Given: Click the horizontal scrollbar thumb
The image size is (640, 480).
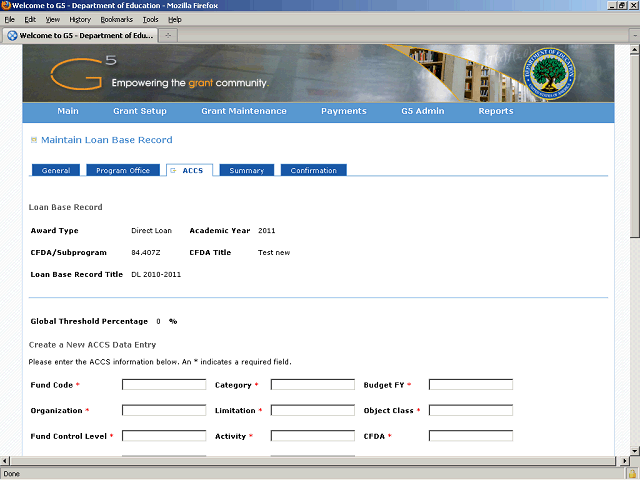Looking at the screenshot, I should [x=313, y=461].
